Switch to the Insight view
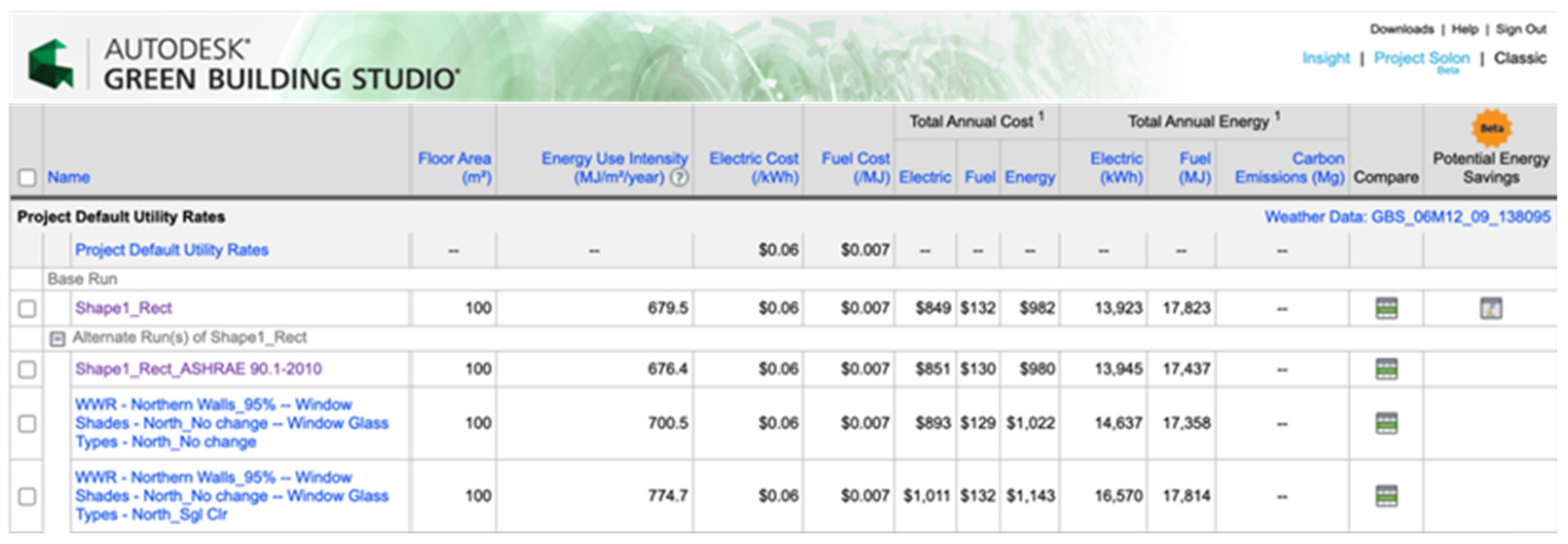The height and width of the screenshot is (544, 1568). point(1326,58)
